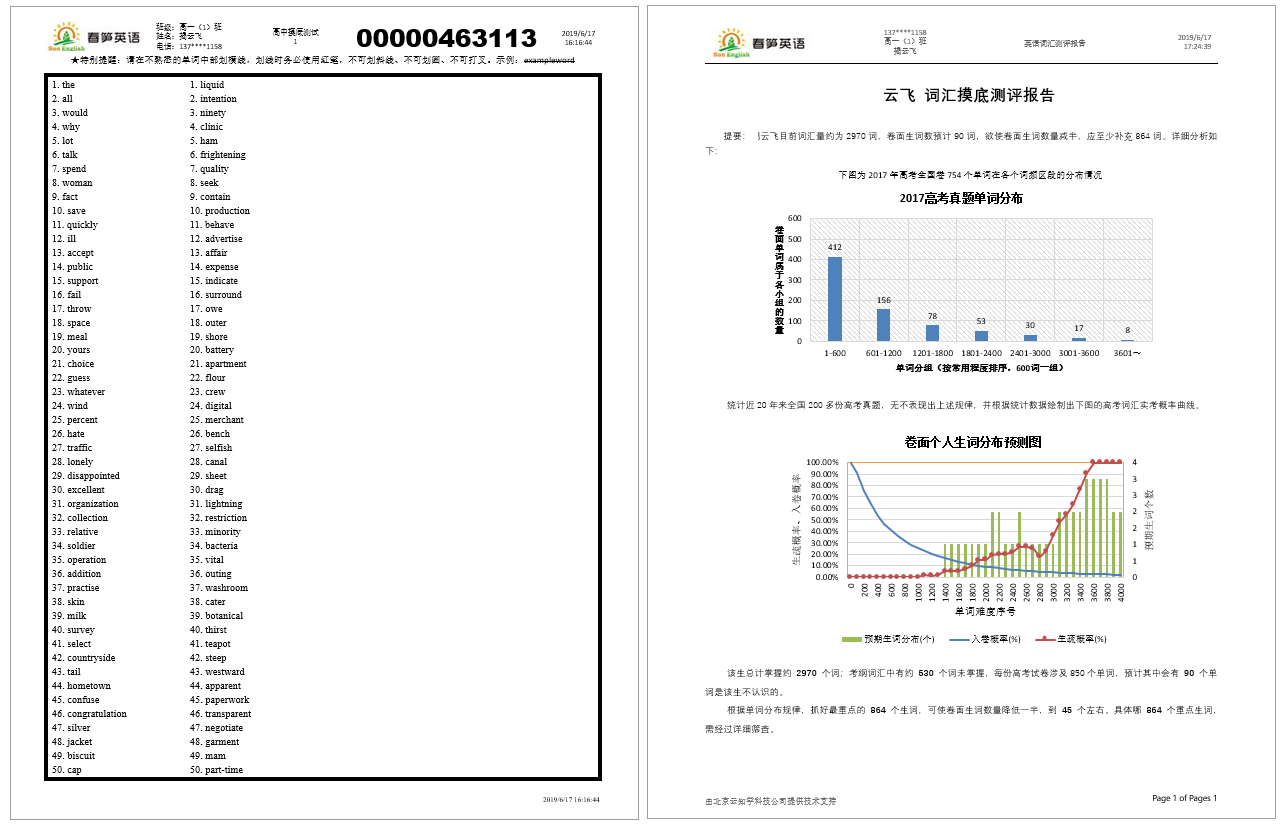Click the 100.00% label on the prediction chart axis
The image size is (1280, 825).
coord(822,462)
